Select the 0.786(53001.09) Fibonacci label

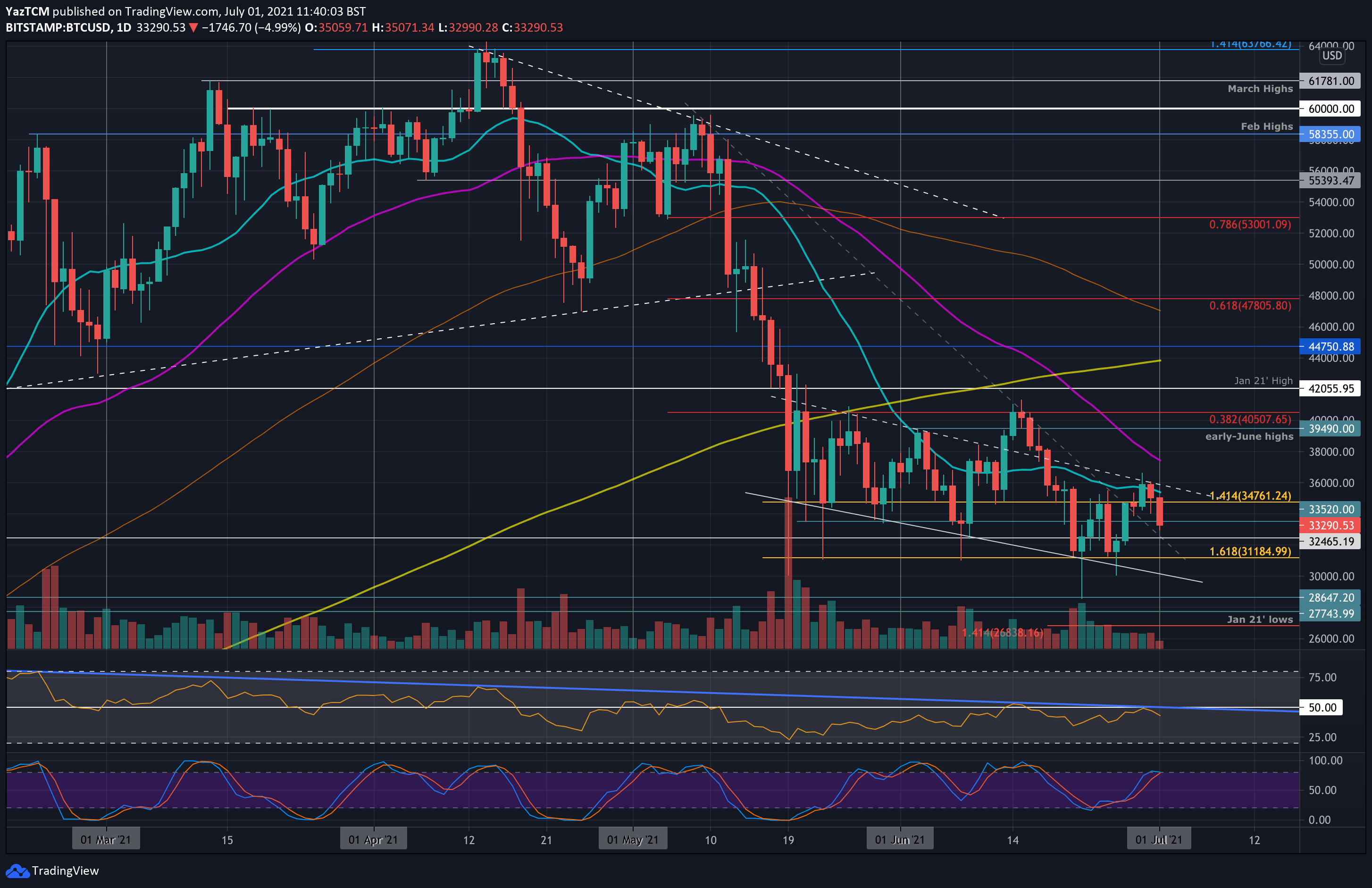(x=1250, y=224)
